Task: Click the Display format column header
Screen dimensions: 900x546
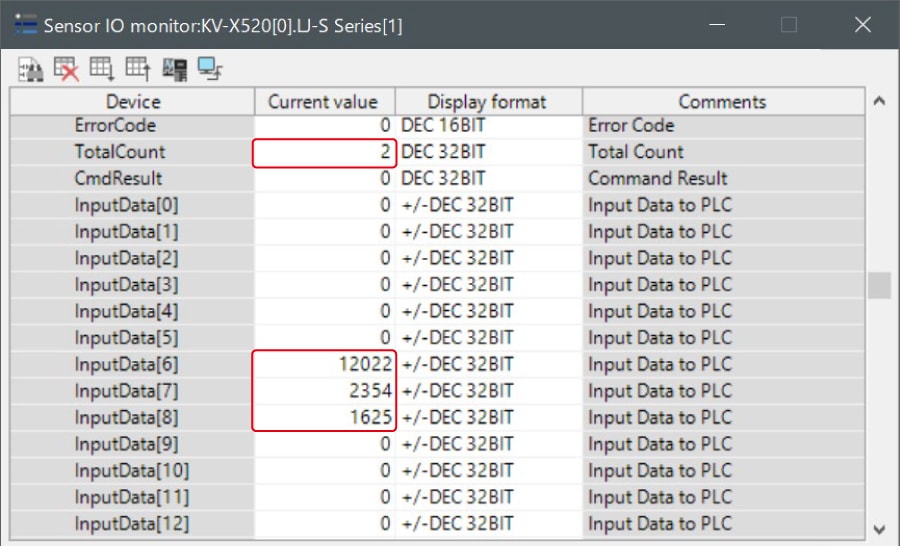Action: tap(487, 102)
